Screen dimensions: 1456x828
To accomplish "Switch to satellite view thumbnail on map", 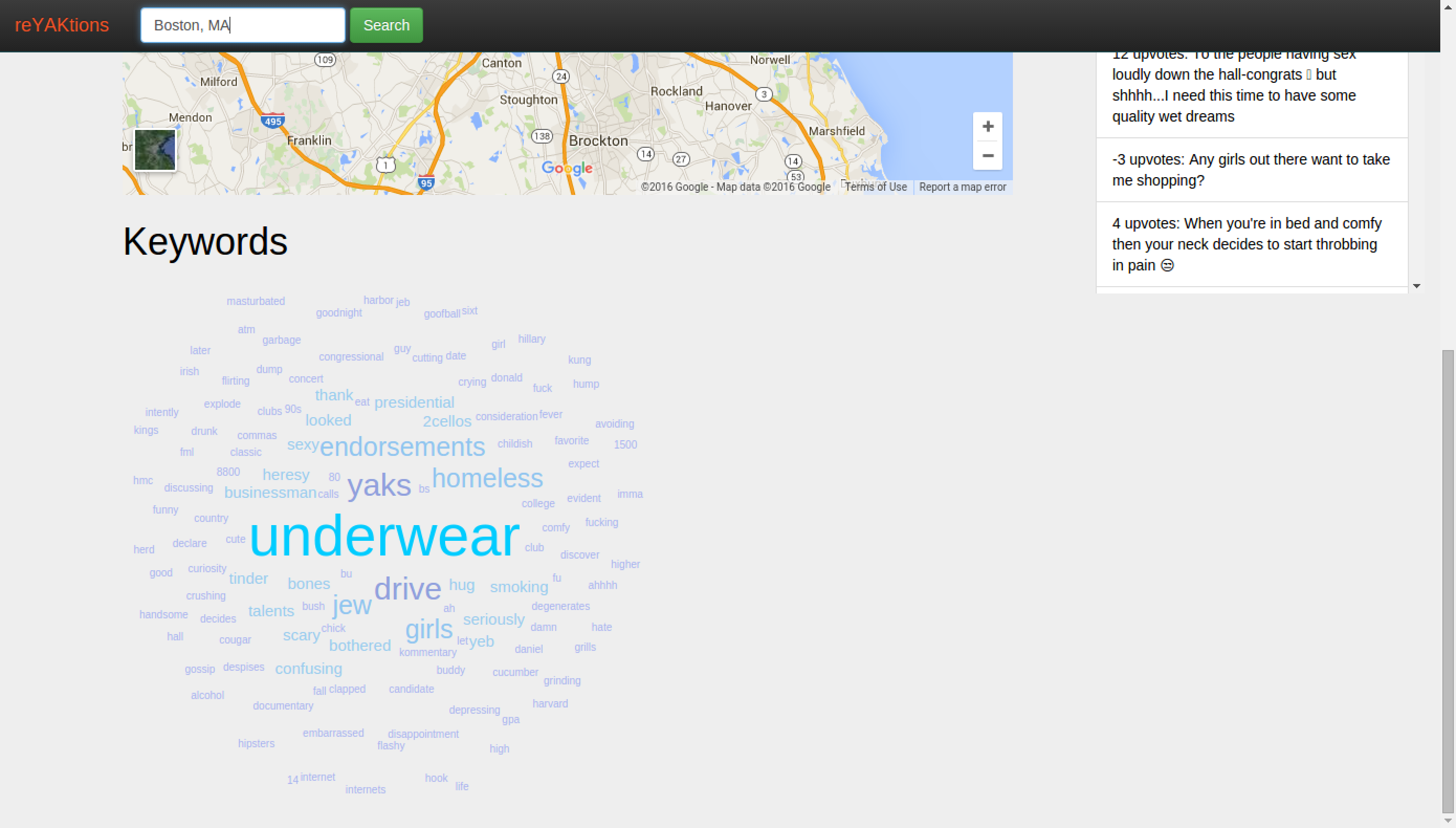I will tap(155, 150).
